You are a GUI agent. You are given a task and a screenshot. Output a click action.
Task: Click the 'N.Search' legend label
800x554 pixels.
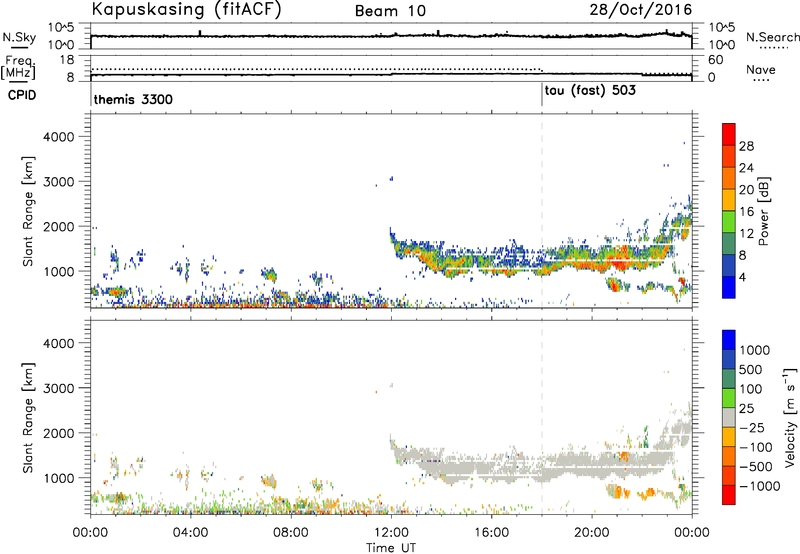coord(772,38)
